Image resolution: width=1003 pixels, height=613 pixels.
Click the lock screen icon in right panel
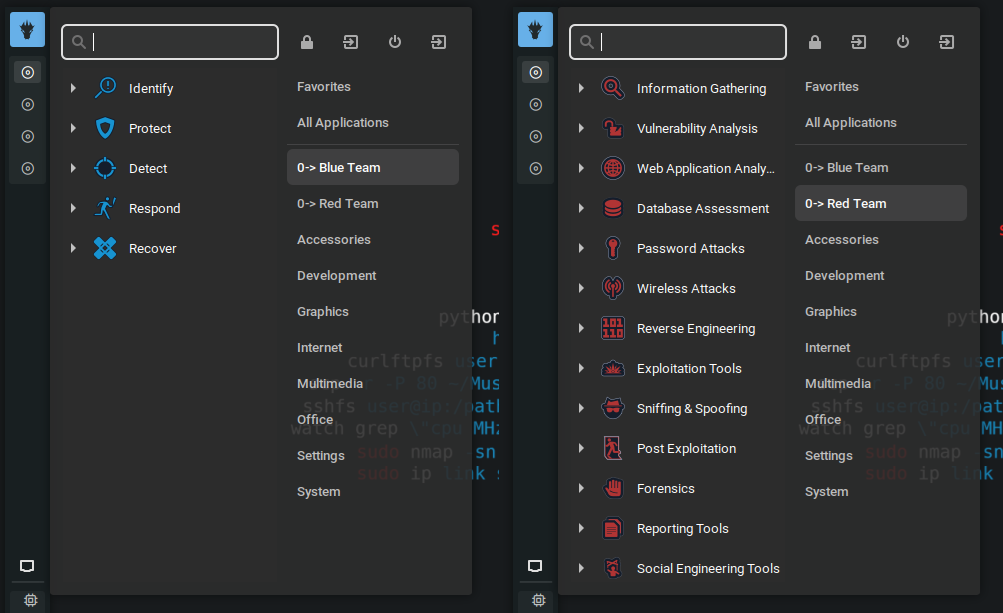[x=815, y=42]
